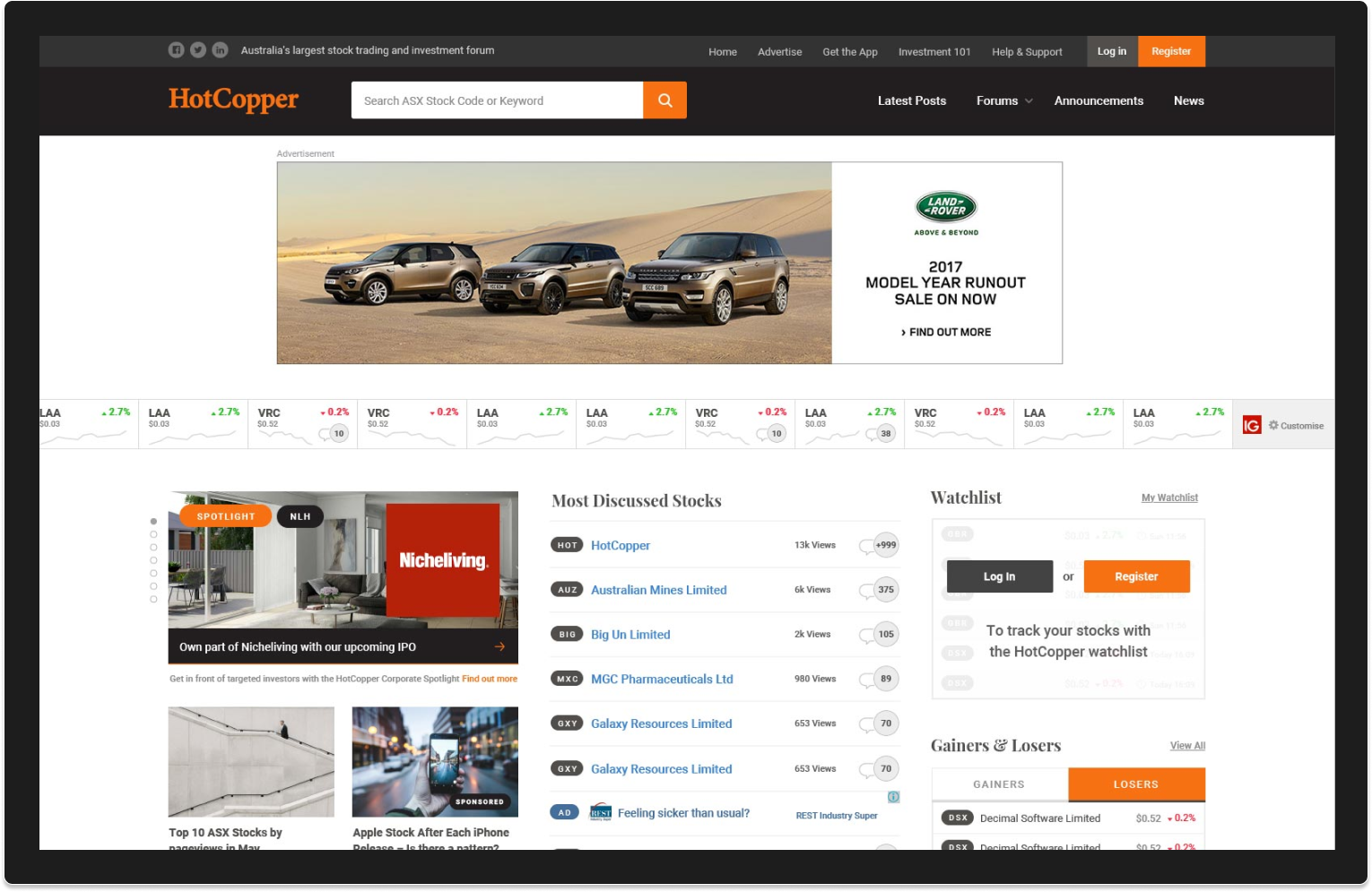This screenshot has height=892, width=1372.
Task: Click the HOT tag badge
Action: [567, 545]
